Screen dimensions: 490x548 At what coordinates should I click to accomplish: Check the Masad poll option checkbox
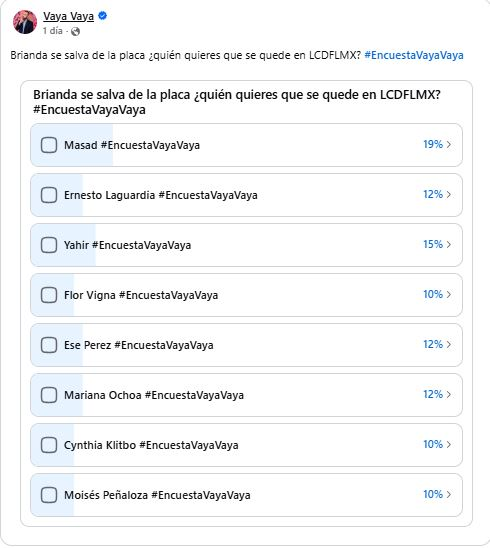pyautogui.click(x=49, y=145)
